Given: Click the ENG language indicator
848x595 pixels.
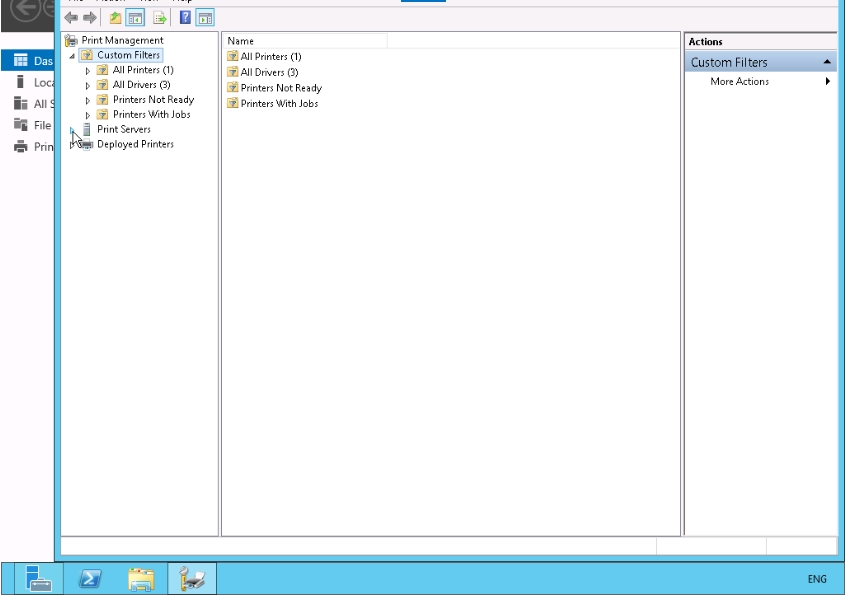Looking at the screenshot, I should click(817, 579).
